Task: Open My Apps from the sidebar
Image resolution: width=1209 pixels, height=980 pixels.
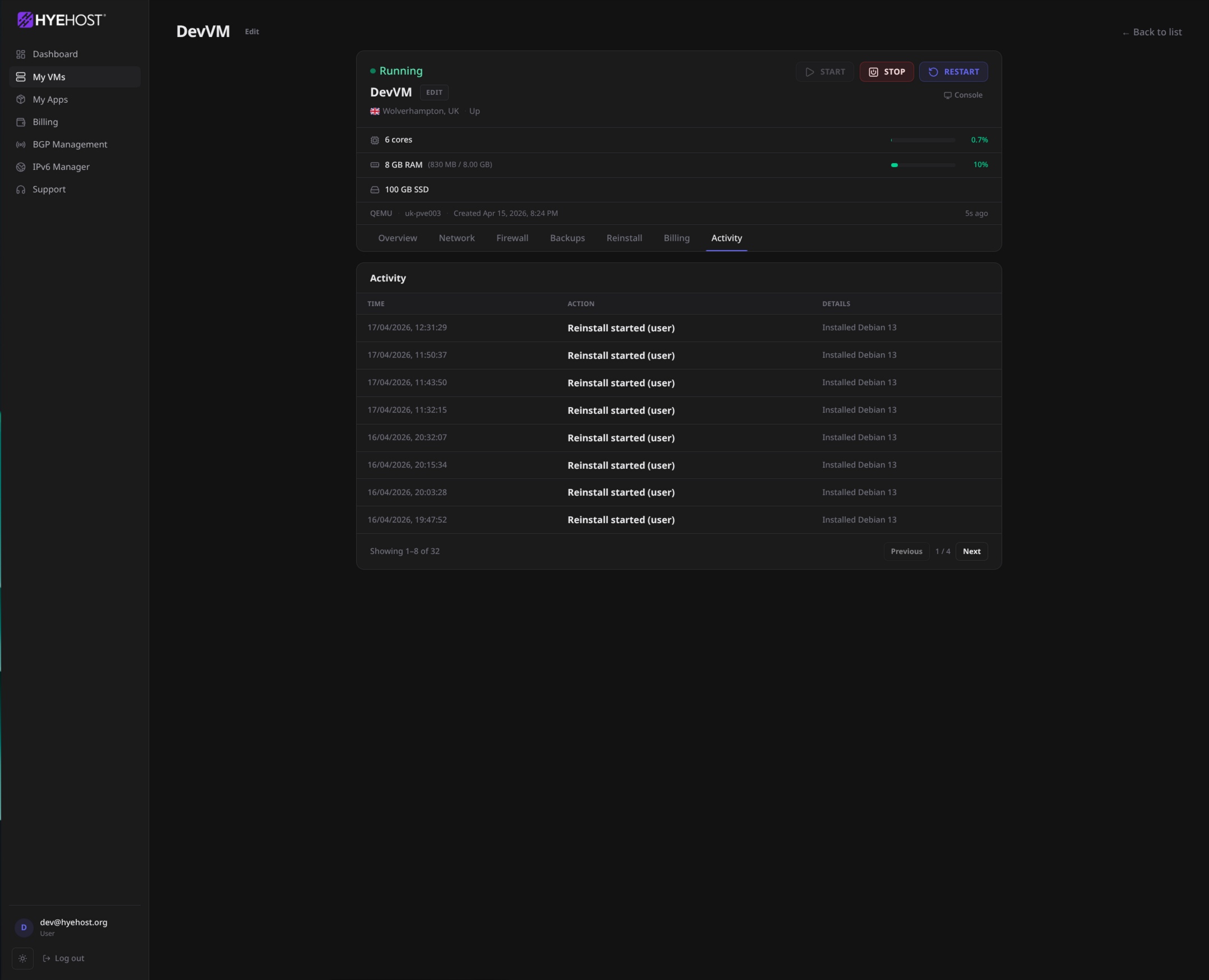Action: point(50,99)
